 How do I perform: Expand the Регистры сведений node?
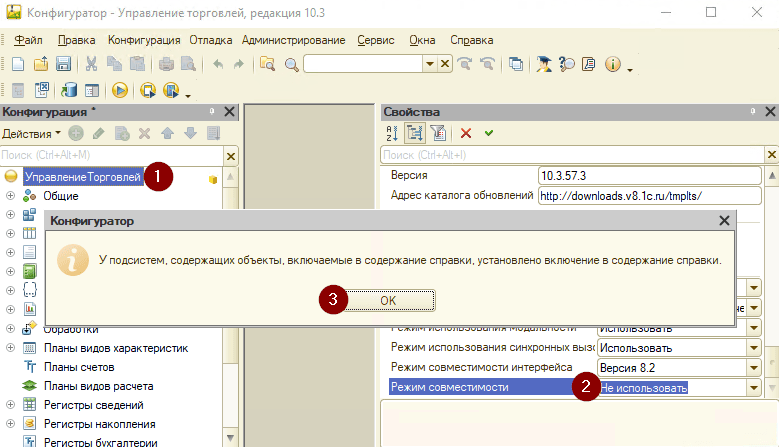10,405
